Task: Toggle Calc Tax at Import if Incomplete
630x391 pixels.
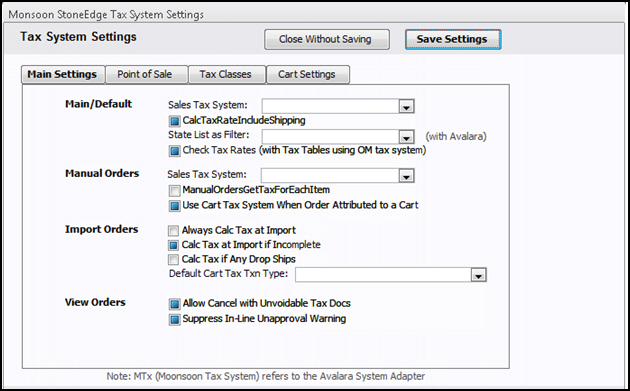Action: click(173, 245)
